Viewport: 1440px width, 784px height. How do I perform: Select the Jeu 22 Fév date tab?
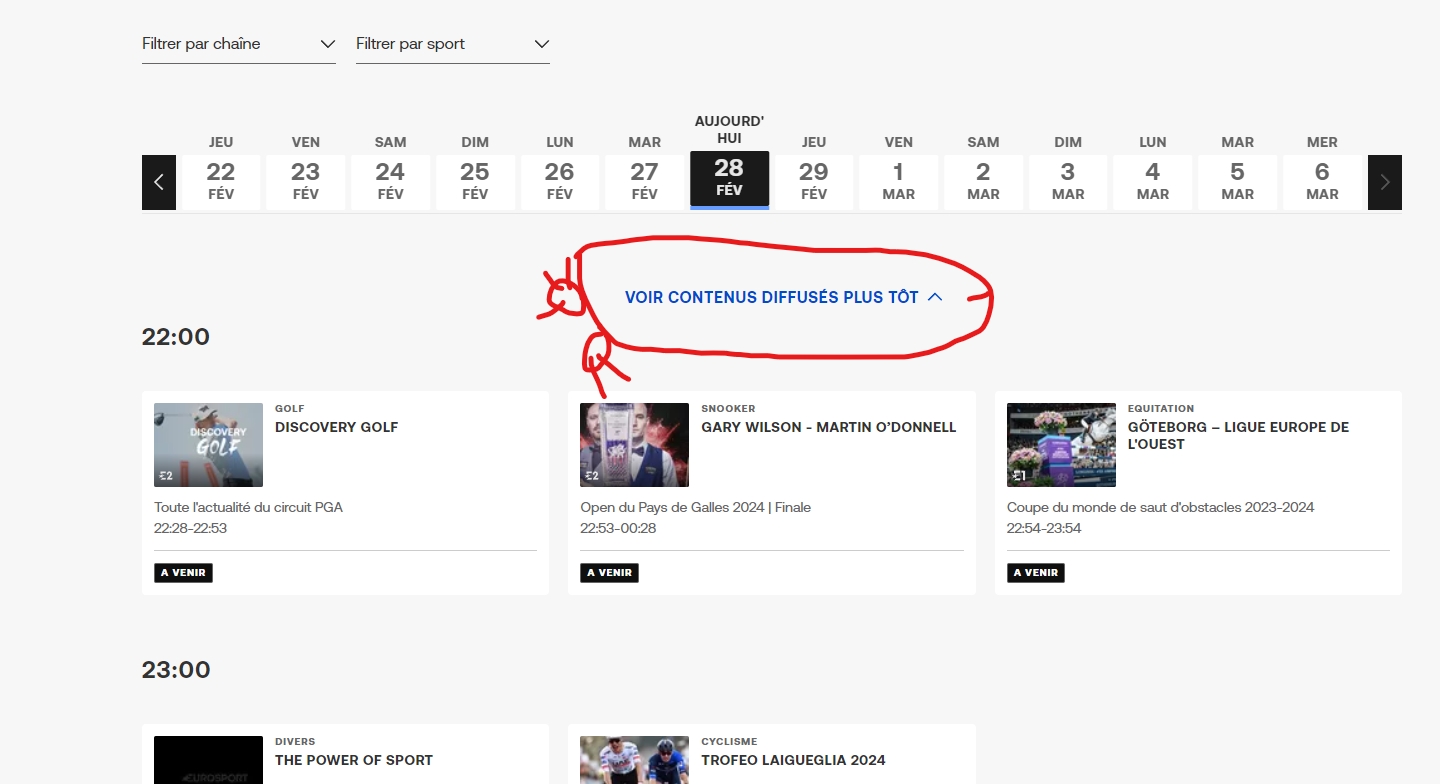click(x=221, y=171)
